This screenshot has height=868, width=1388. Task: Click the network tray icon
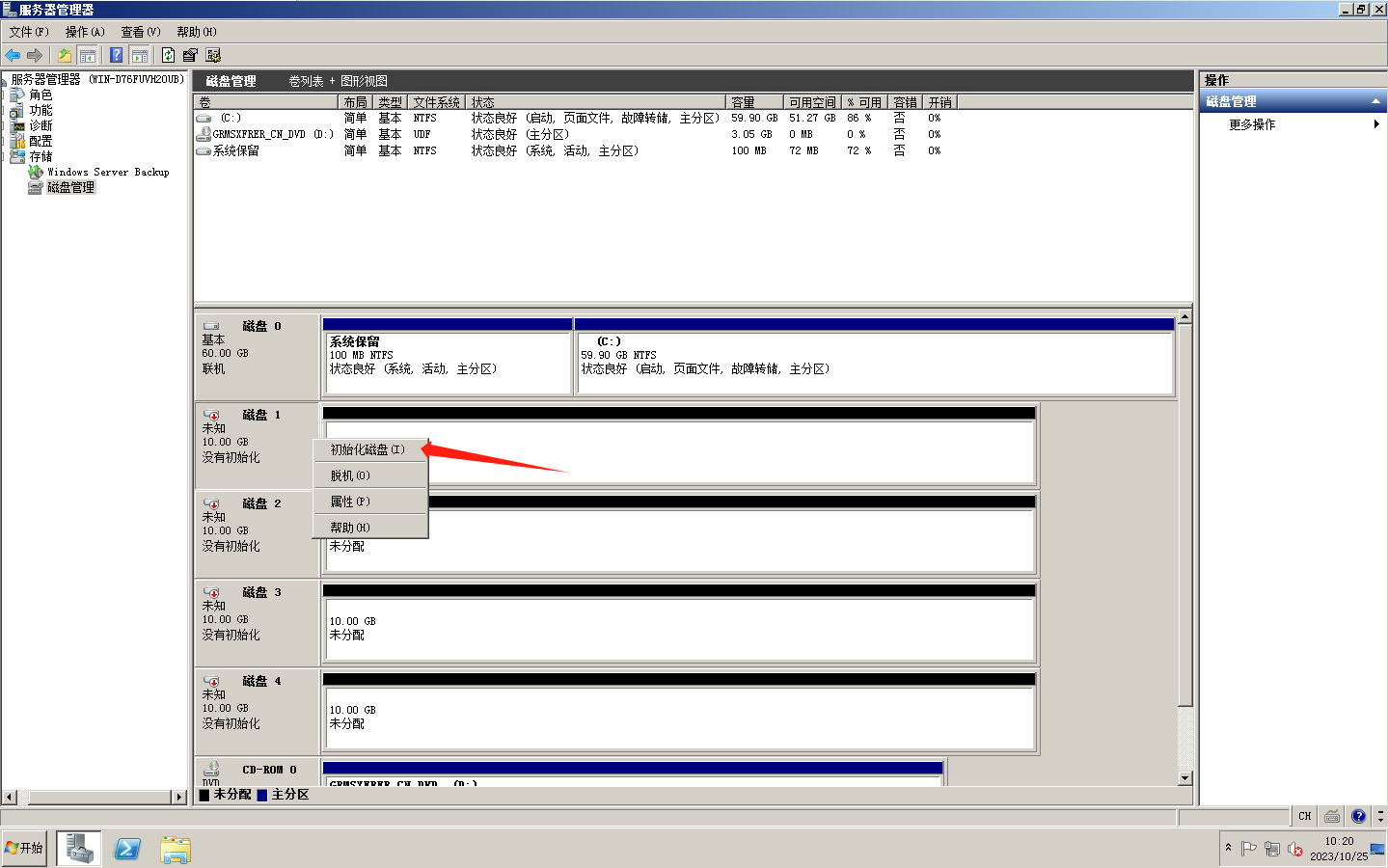click(1271, 849)
